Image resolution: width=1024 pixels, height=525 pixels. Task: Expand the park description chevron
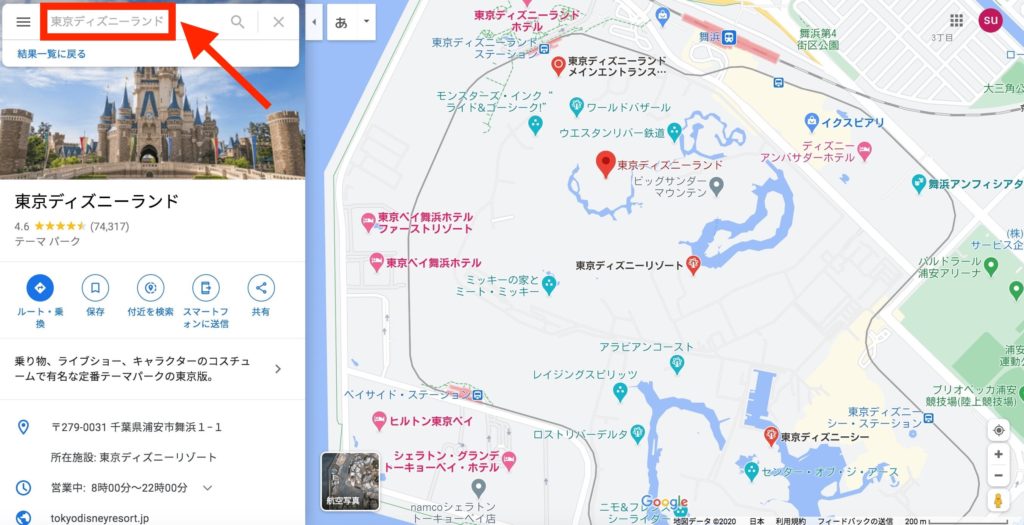point(278,369)
